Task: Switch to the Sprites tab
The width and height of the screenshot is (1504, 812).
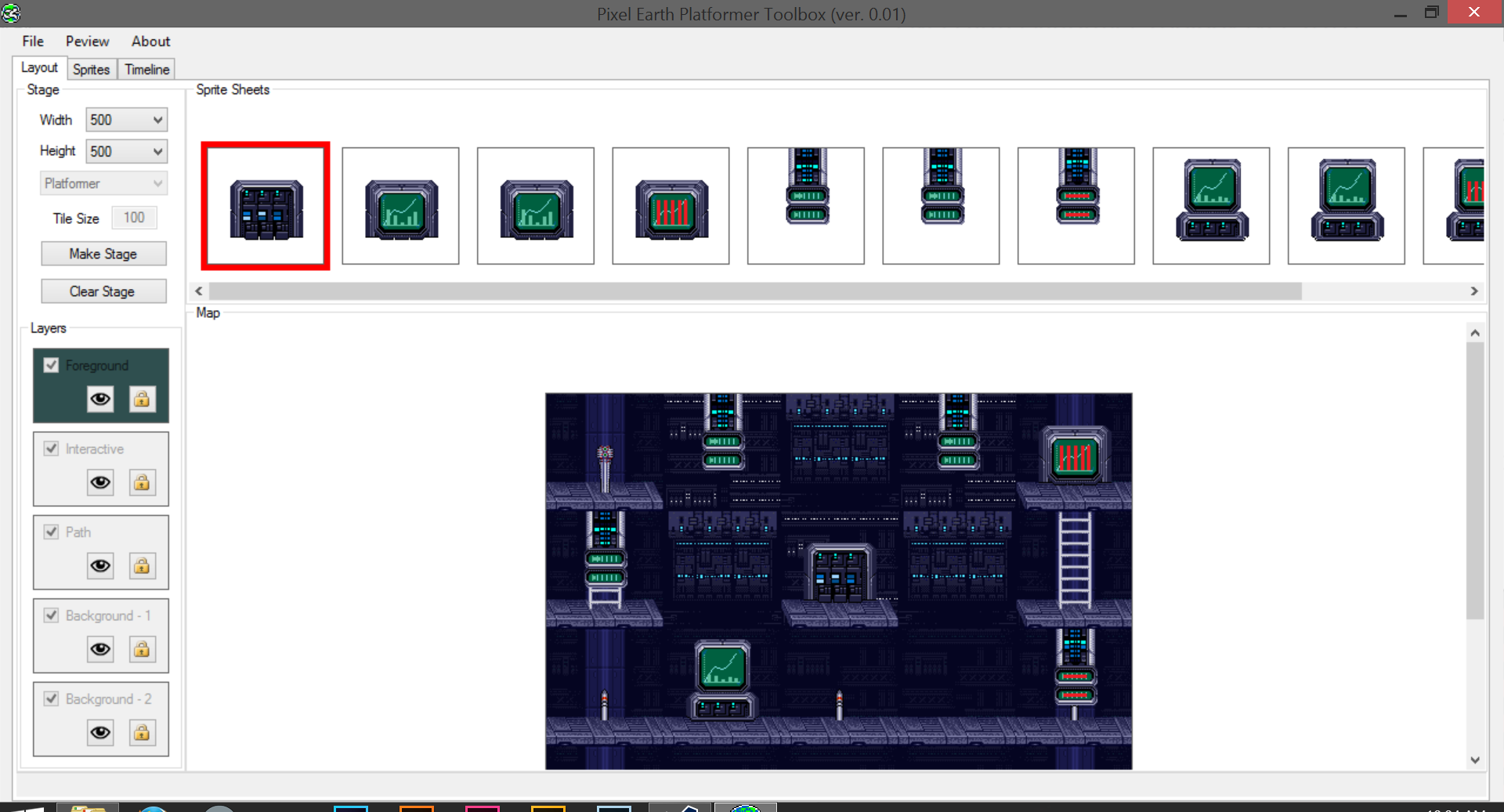Action: pos(92,70)
